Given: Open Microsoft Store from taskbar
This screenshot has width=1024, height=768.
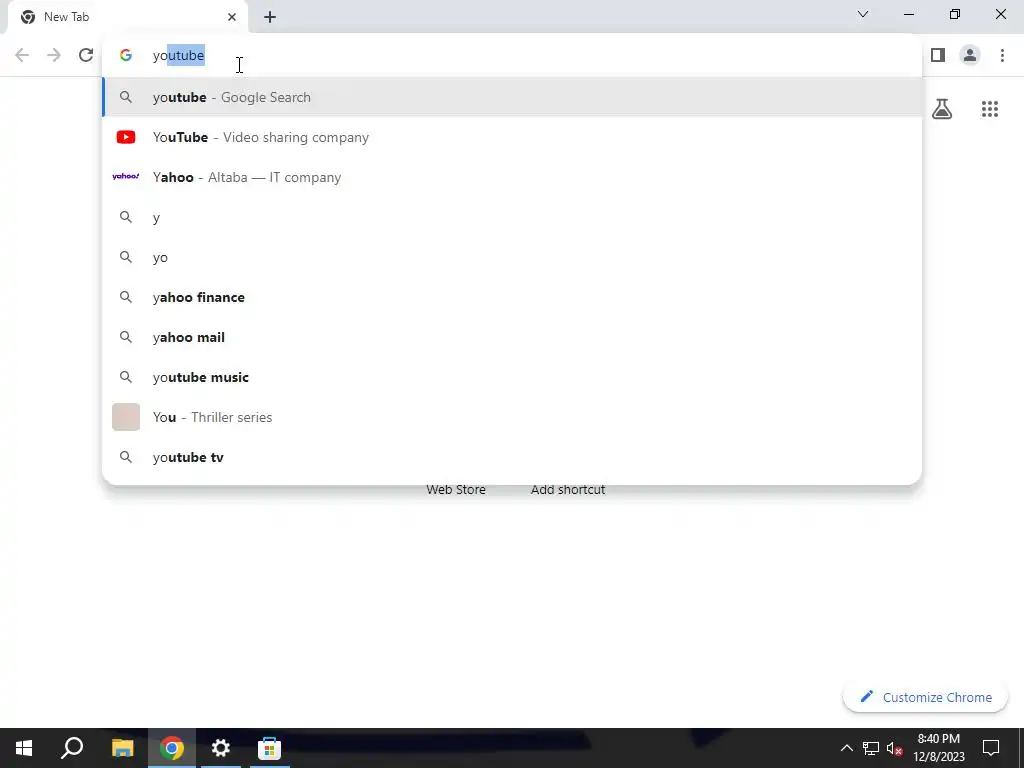Looking at the screenshot, I should [x=269, y=748].
